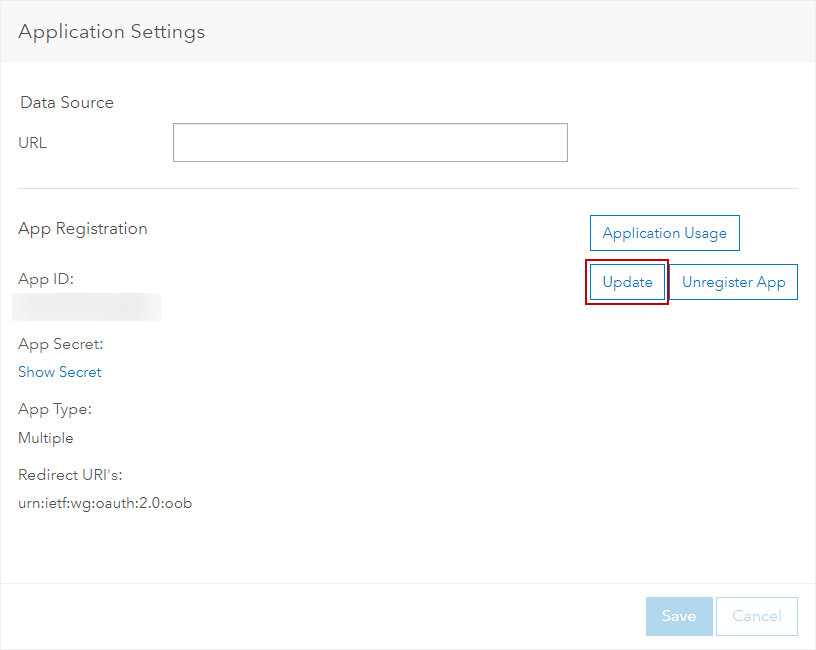The width and height of the screenshot is (816, 650).
Task: Cancel the Application Settings dialog
Action: click(x=756, y=616)
